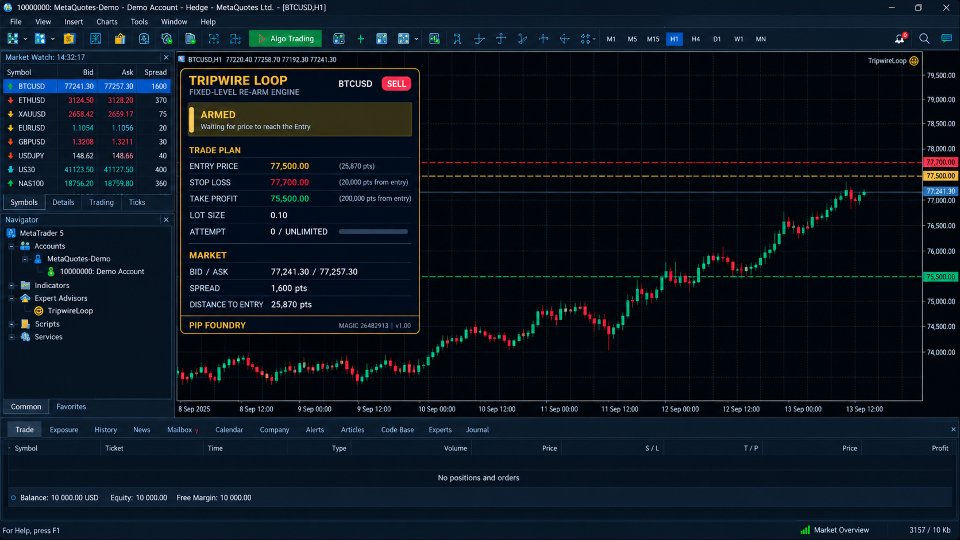The image size is (960, 540).
Task: Click the green plus icon in the toolbar
Action: 361,39
